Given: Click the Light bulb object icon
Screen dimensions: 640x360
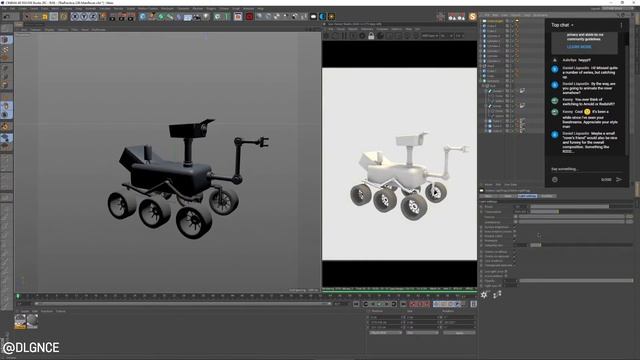Looking at the screenshot, I should tap(206, 17).
